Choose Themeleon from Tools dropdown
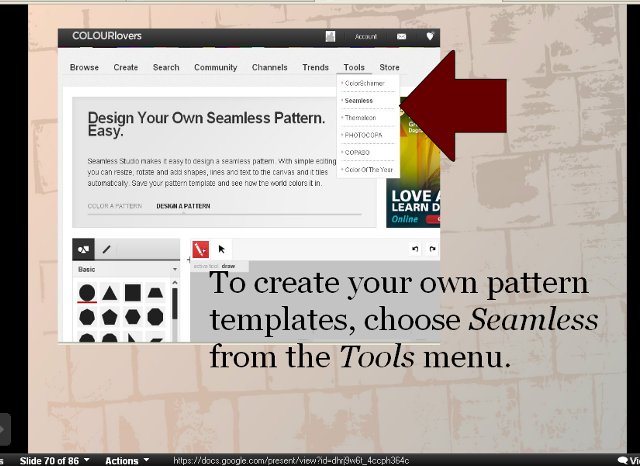640x466 pixels. pos(360,118)
